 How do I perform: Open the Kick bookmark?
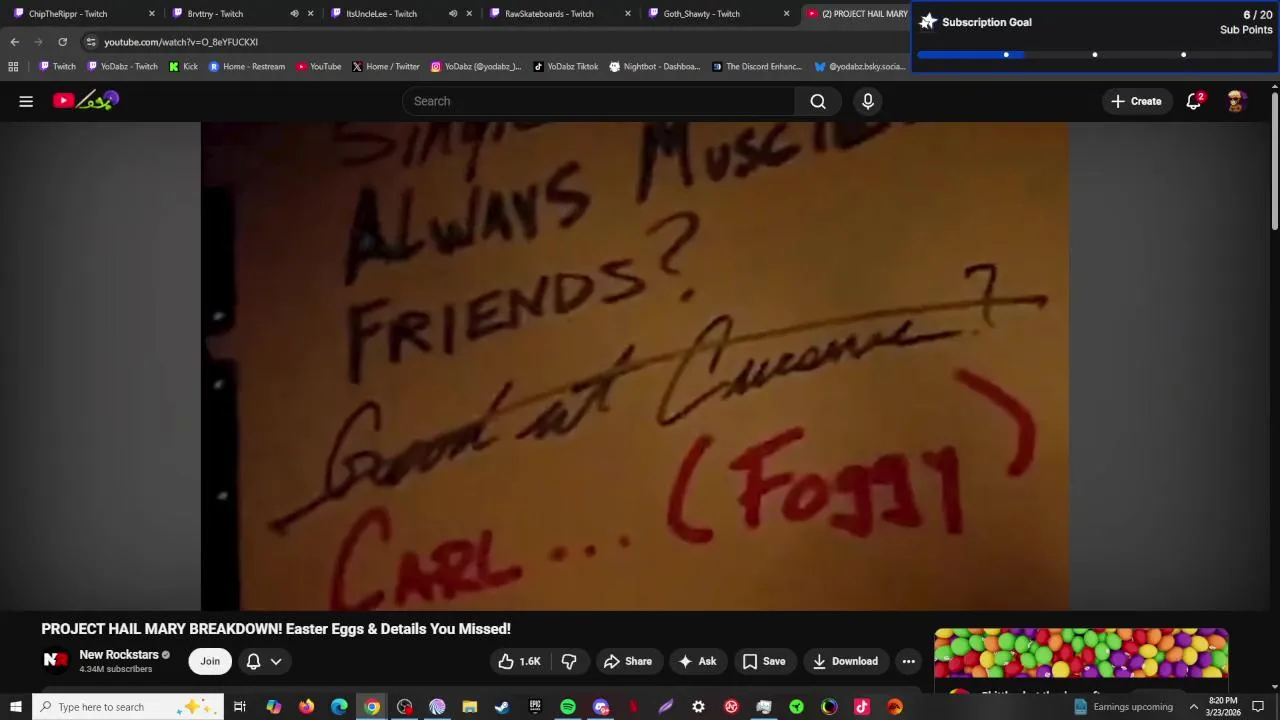pos(183,67)
